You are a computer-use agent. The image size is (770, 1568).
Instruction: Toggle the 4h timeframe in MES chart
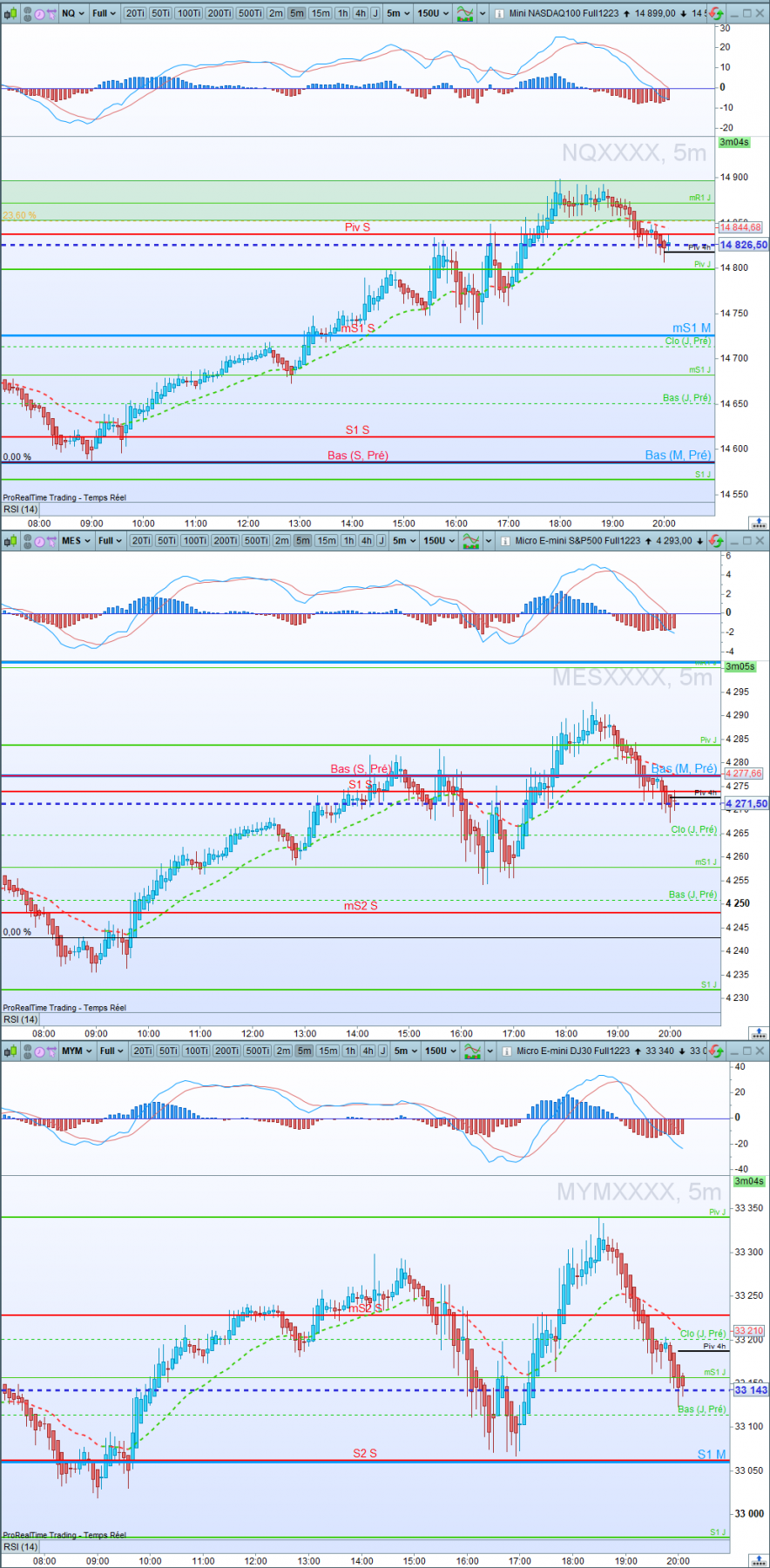(367, 541)
